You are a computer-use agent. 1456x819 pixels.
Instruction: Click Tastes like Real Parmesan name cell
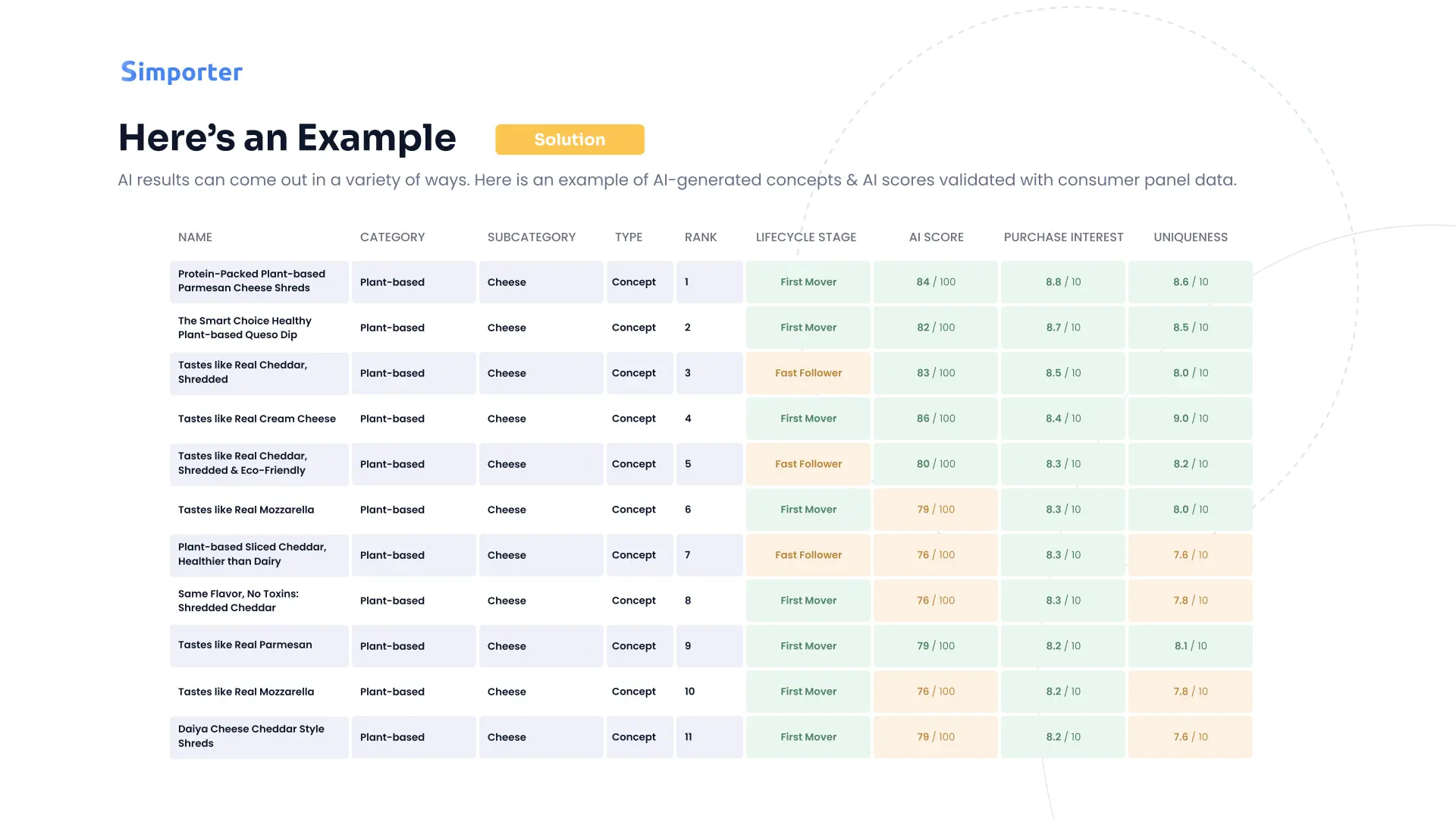pos(259,646)
